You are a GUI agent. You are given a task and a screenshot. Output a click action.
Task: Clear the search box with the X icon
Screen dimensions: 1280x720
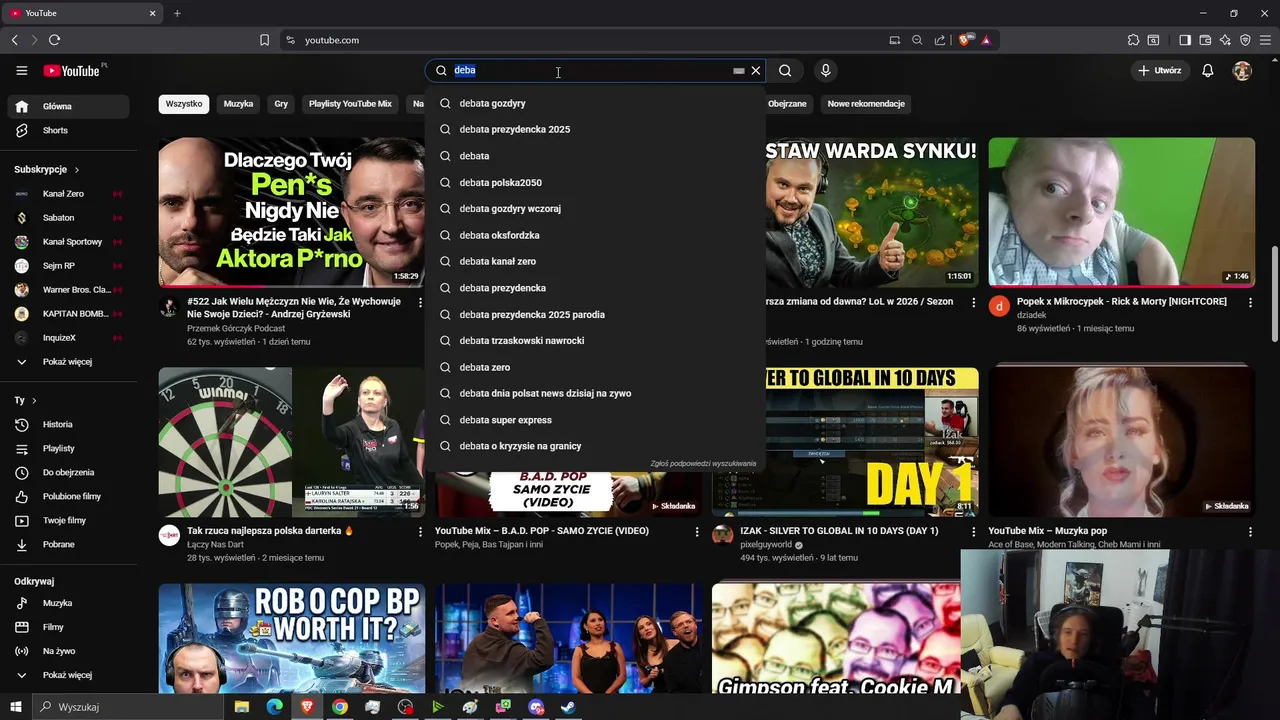[x=756, y=71]
